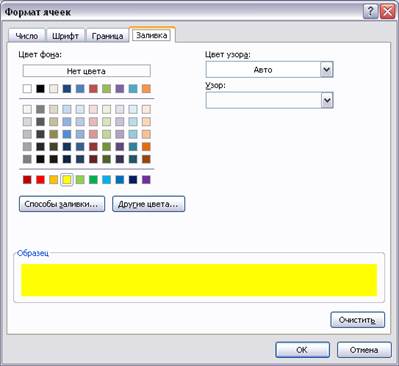Choose the darkest teal shade in the aqua column
Screen dimensions: 399x366
133,159
